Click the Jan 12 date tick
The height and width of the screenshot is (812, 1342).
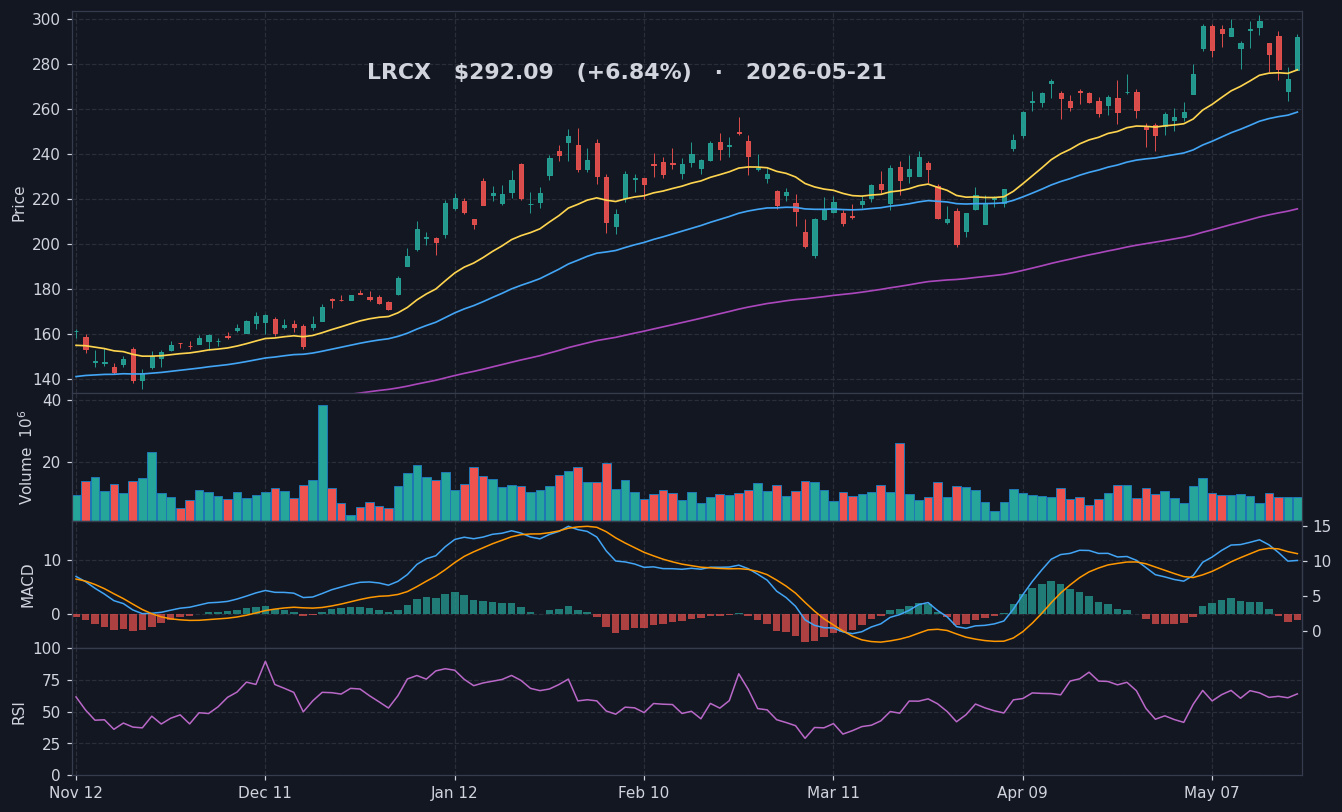[x=454, y=793]
